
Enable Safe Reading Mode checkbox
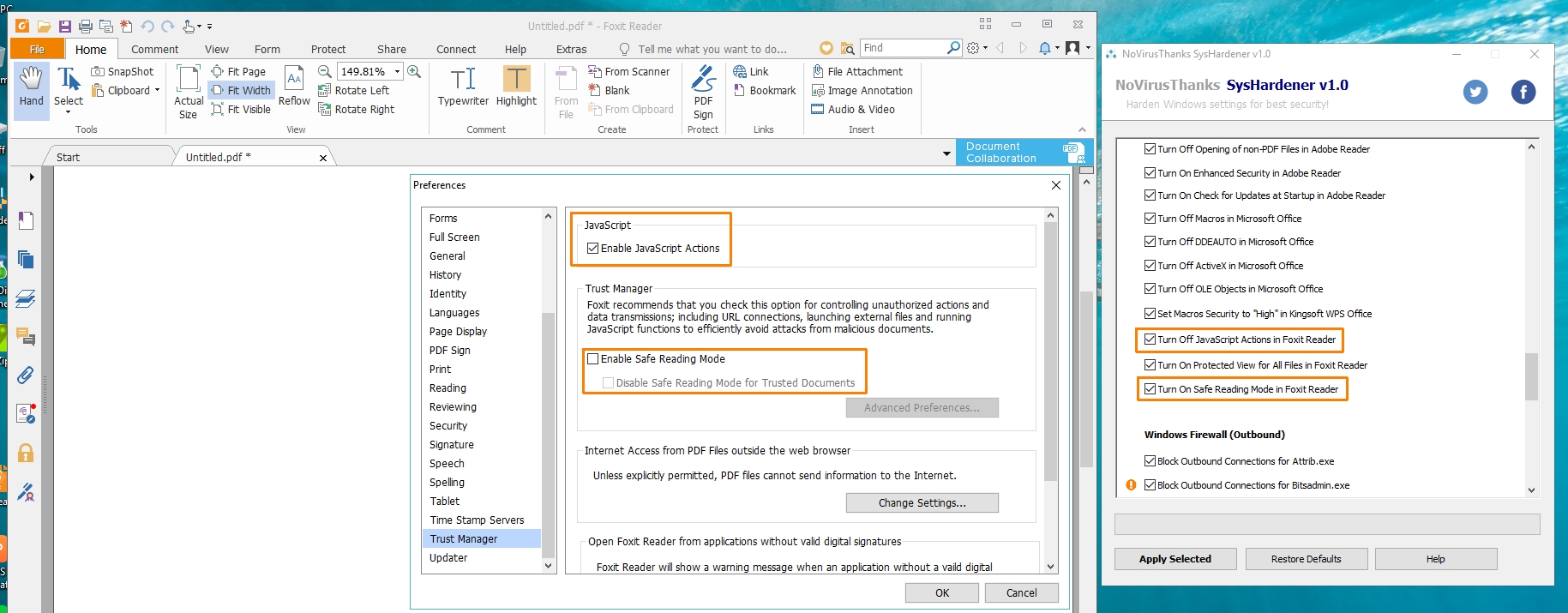point(592,359)
